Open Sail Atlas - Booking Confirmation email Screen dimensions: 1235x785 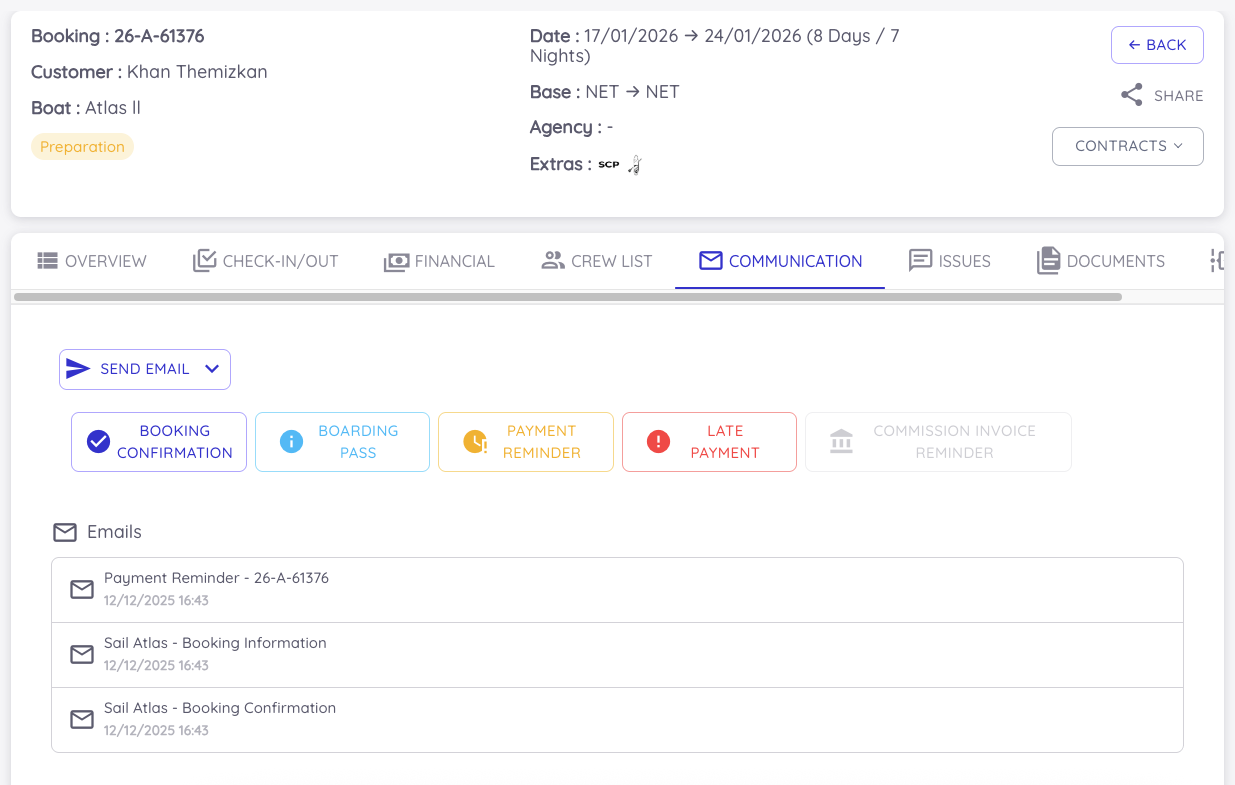pyautogui.click(x=617, y=720)
